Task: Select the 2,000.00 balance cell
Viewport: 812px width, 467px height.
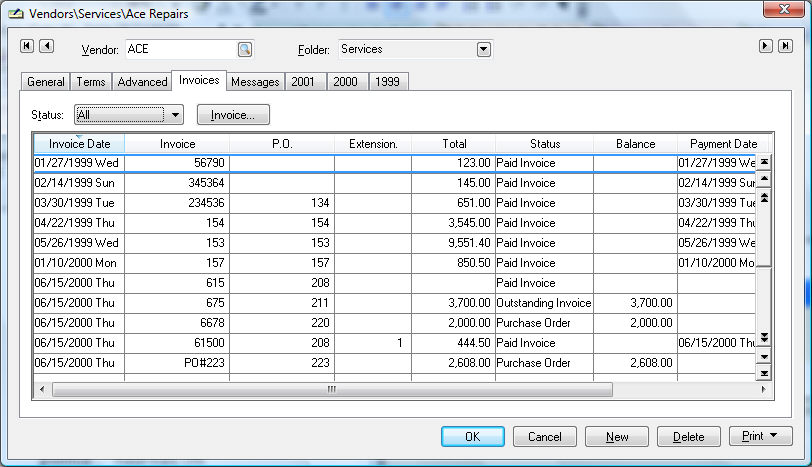Action: [635, 323]
